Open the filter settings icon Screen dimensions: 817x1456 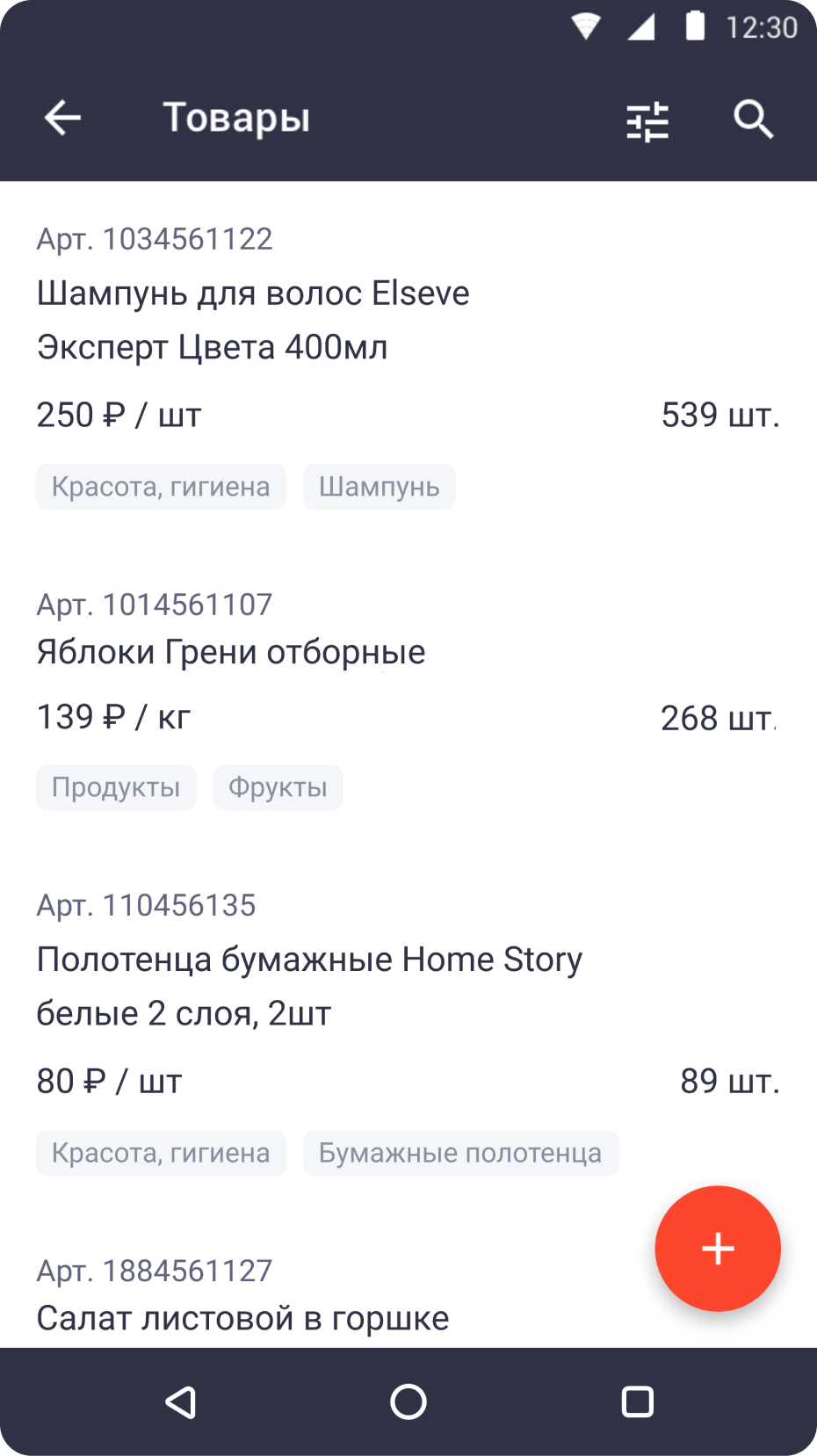coord(647,121)
